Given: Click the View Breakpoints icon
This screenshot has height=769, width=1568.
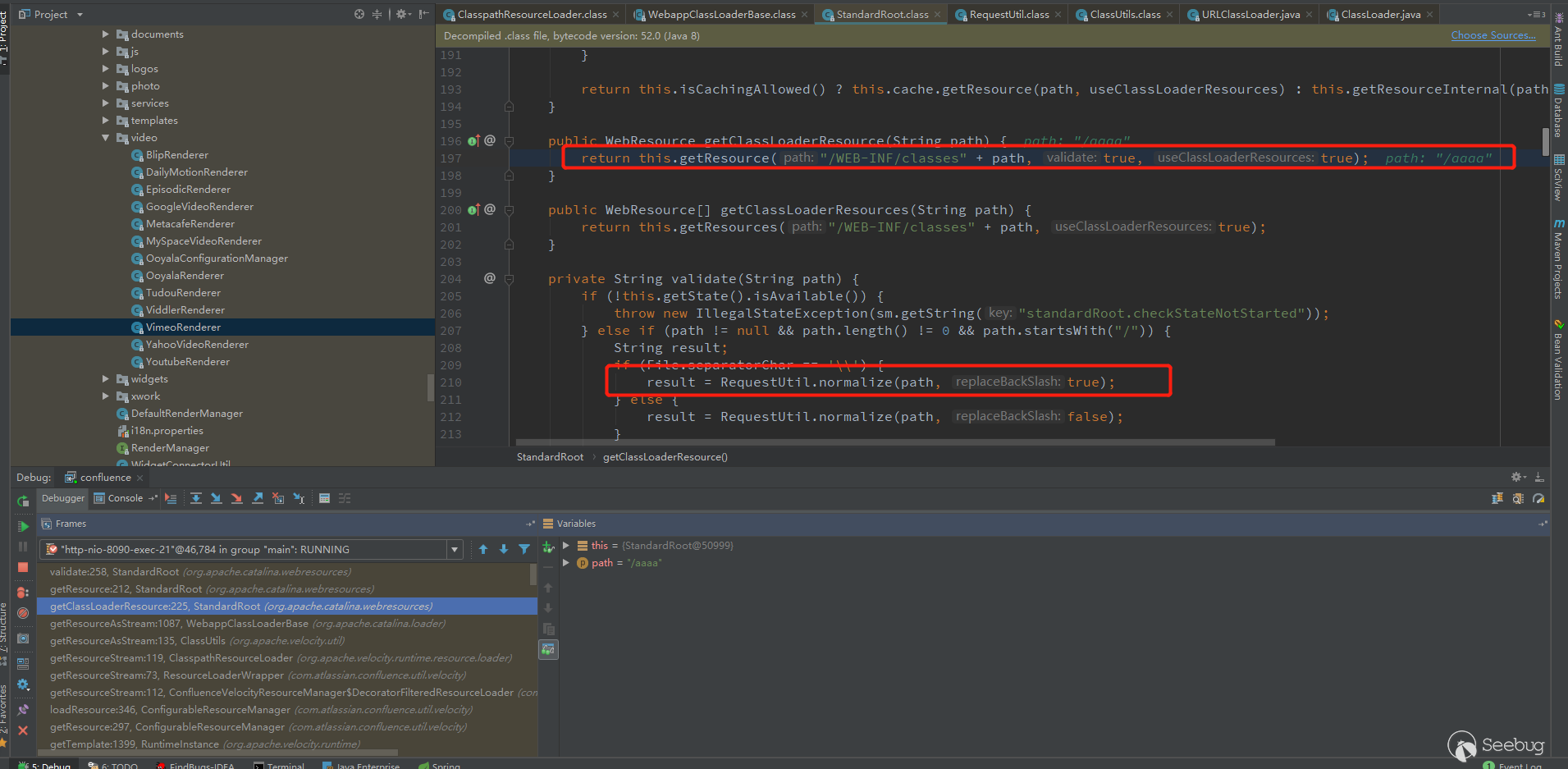Looking at the screenshot, I should (x=23, y=592).
